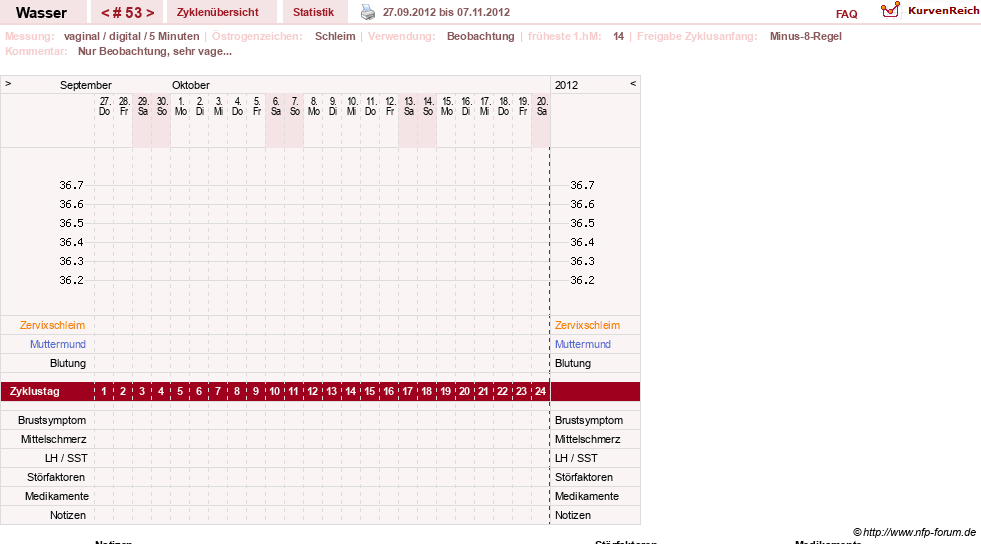Viewport: 981px width, 544px height.
Task: Select cycle day 7 cell
Action: (218, 391)
